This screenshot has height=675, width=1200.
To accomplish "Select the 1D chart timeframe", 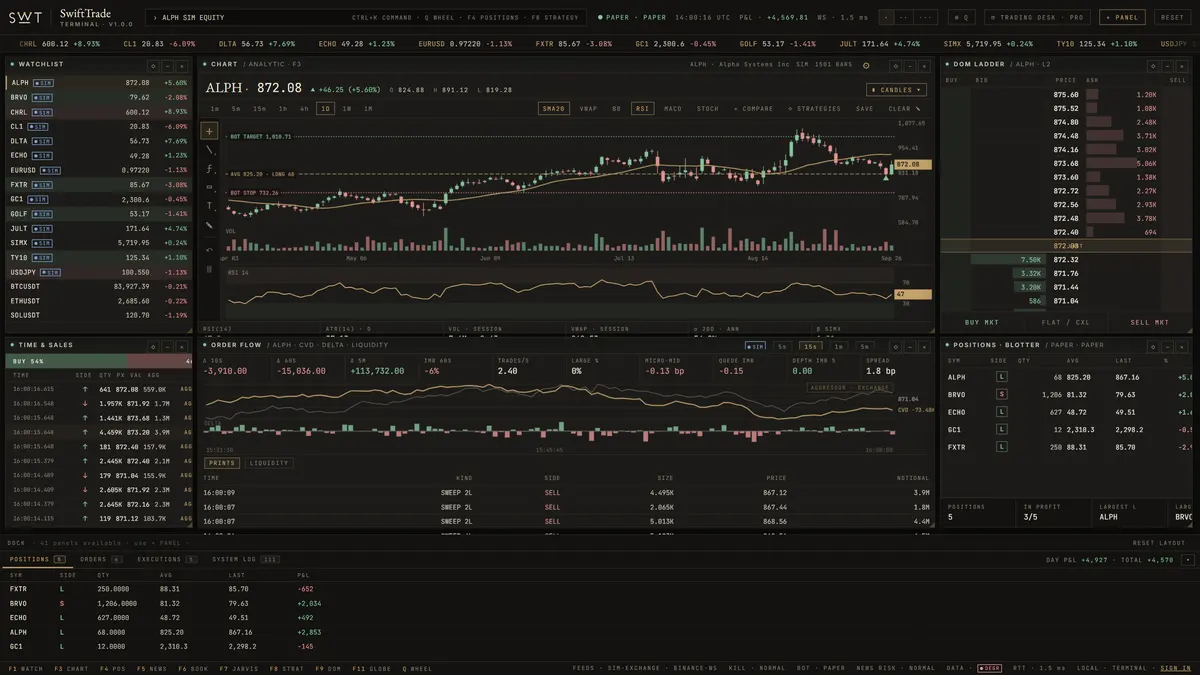I will [x=325, y=108].
